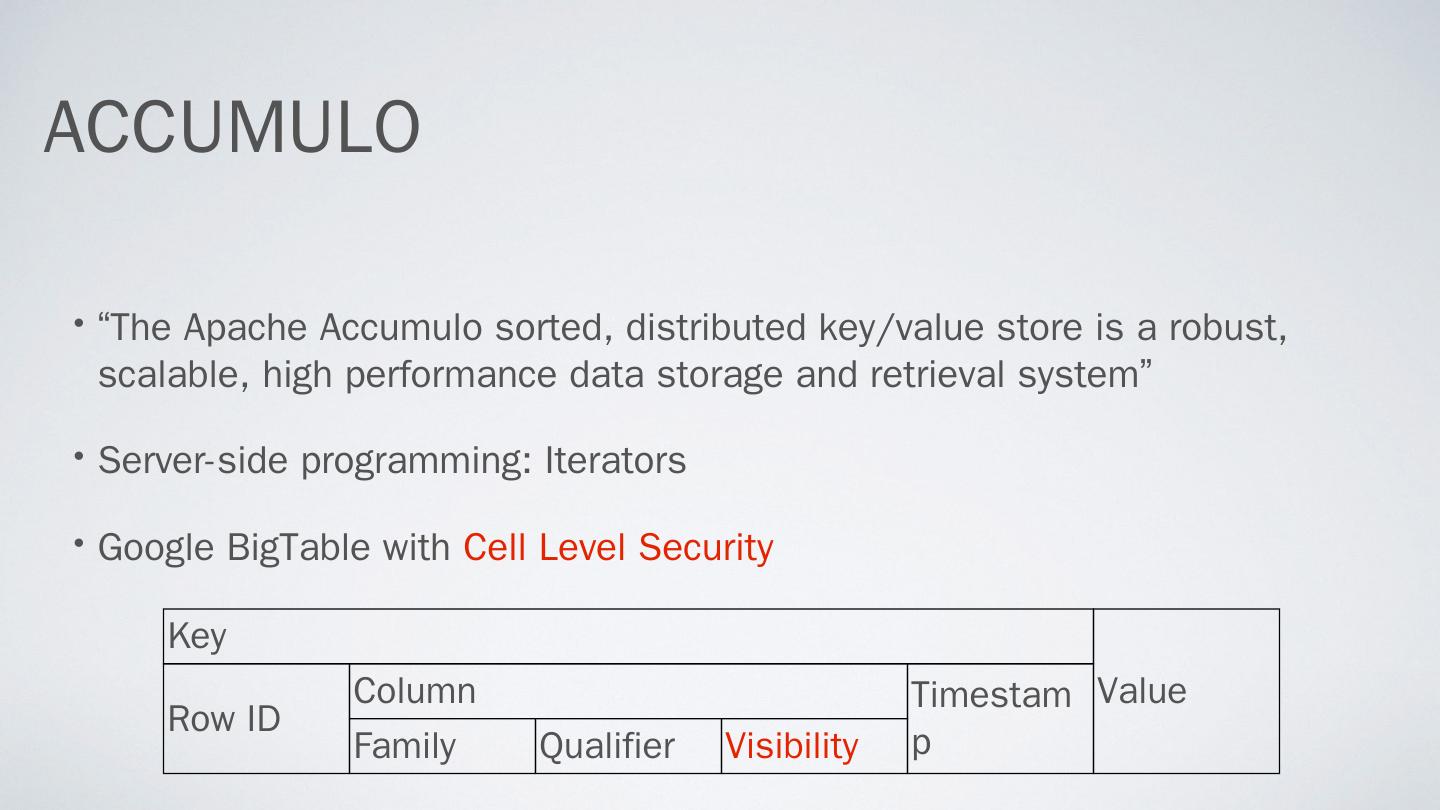Click the word "Iterators"
The height and width of the screenshot is (810, 1440).
click(x=615, y=460)
